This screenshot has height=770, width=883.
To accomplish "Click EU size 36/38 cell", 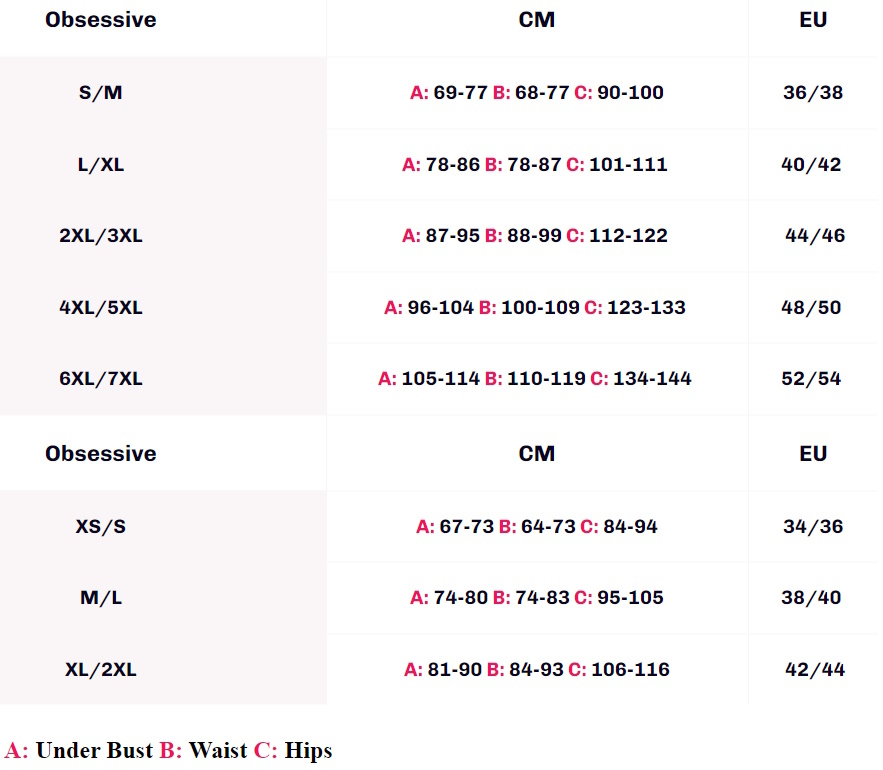I will coord(813,93).
